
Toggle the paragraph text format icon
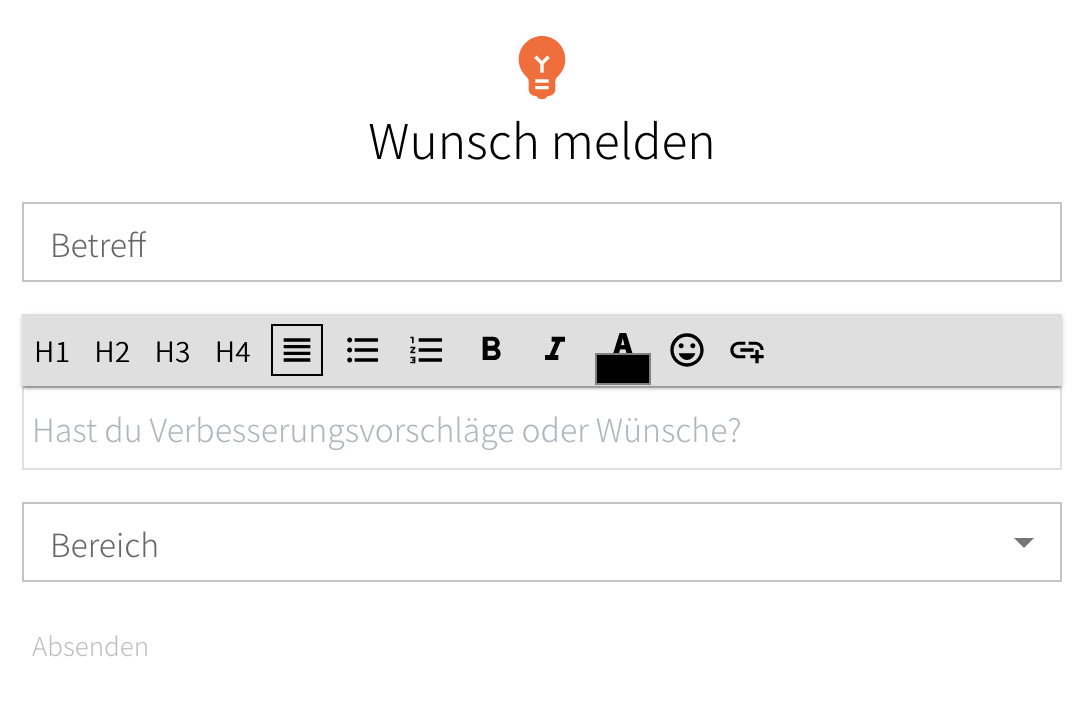pos(297,350)
